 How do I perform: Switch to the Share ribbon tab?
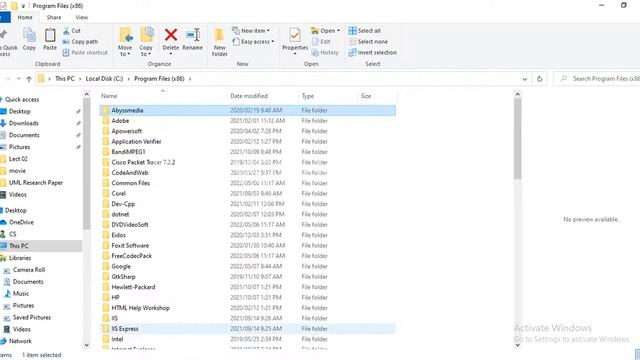54,18
